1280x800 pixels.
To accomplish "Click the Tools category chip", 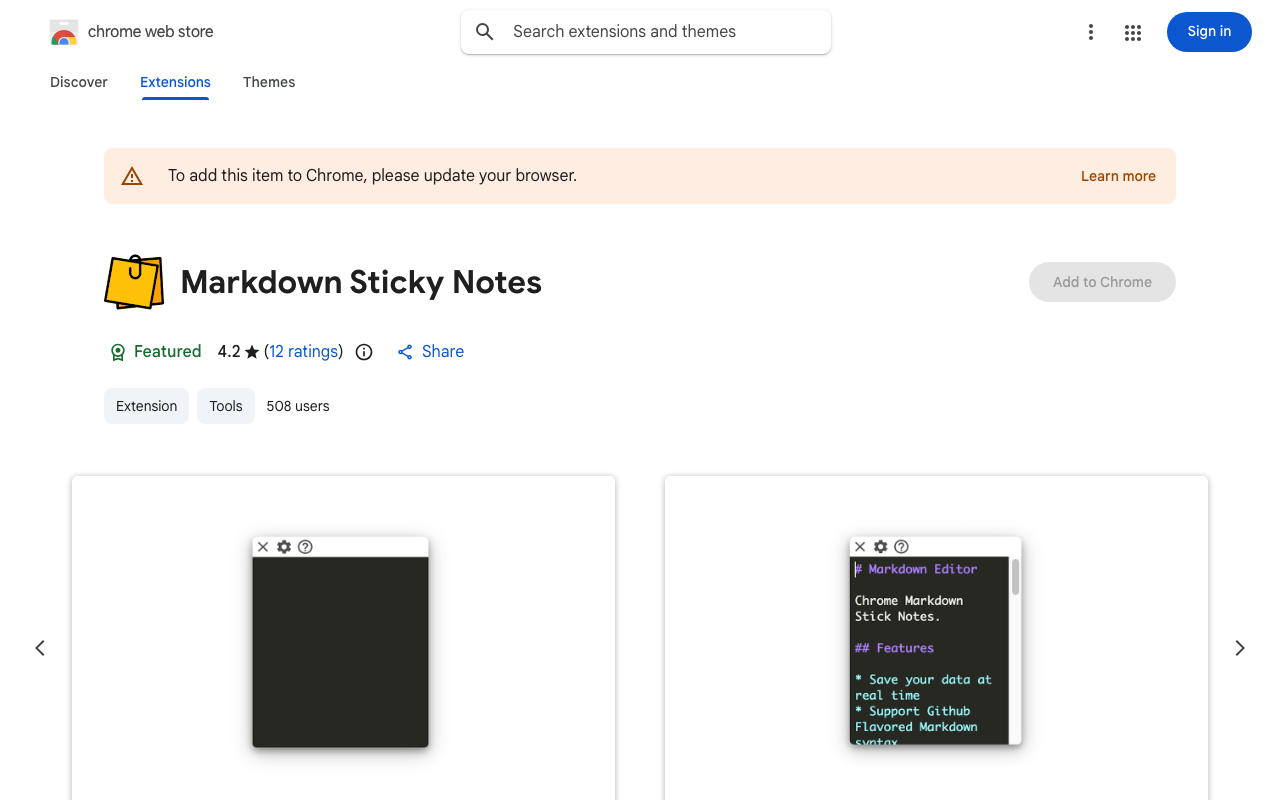I will 226,406.
